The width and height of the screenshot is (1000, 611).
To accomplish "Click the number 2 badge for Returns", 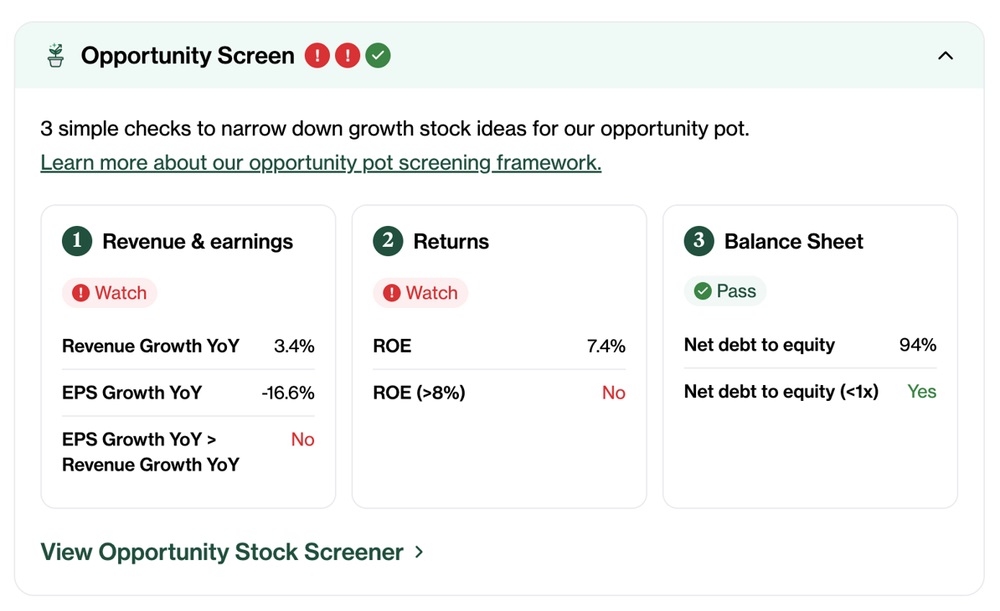I will pyautogui.click(x=388, y=241).
